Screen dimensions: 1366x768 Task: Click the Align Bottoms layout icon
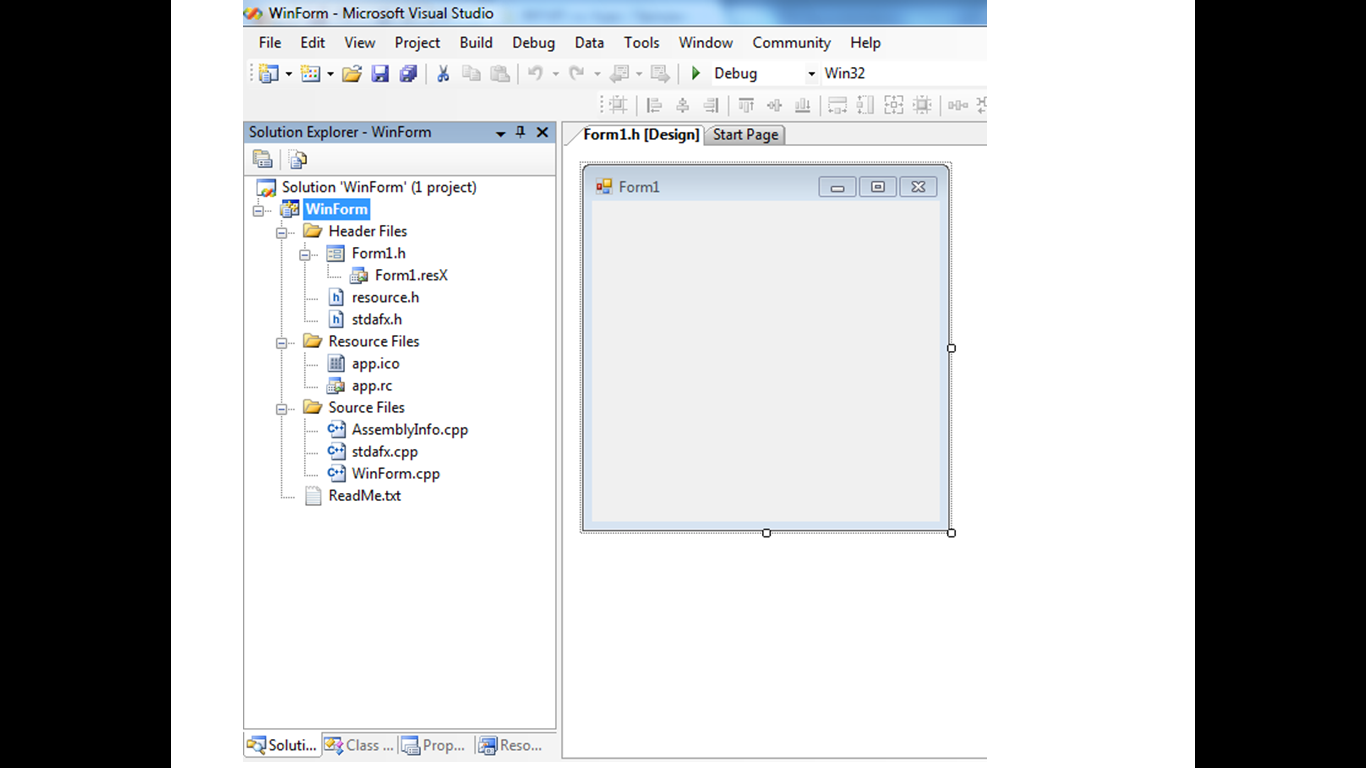[802, 104]
